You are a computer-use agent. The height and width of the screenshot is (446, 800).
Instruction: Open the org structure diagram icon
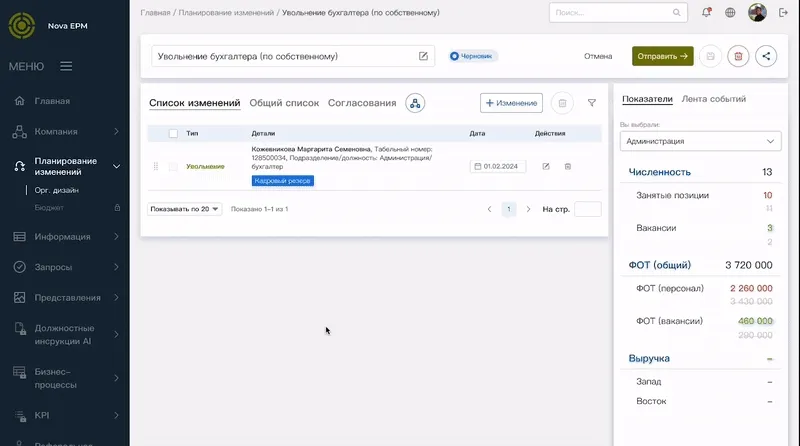(415, 103)
